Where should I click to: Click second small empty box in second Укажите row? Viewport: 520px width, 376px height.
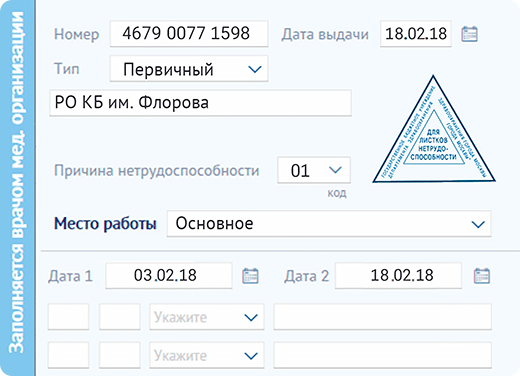pos(120,355)
